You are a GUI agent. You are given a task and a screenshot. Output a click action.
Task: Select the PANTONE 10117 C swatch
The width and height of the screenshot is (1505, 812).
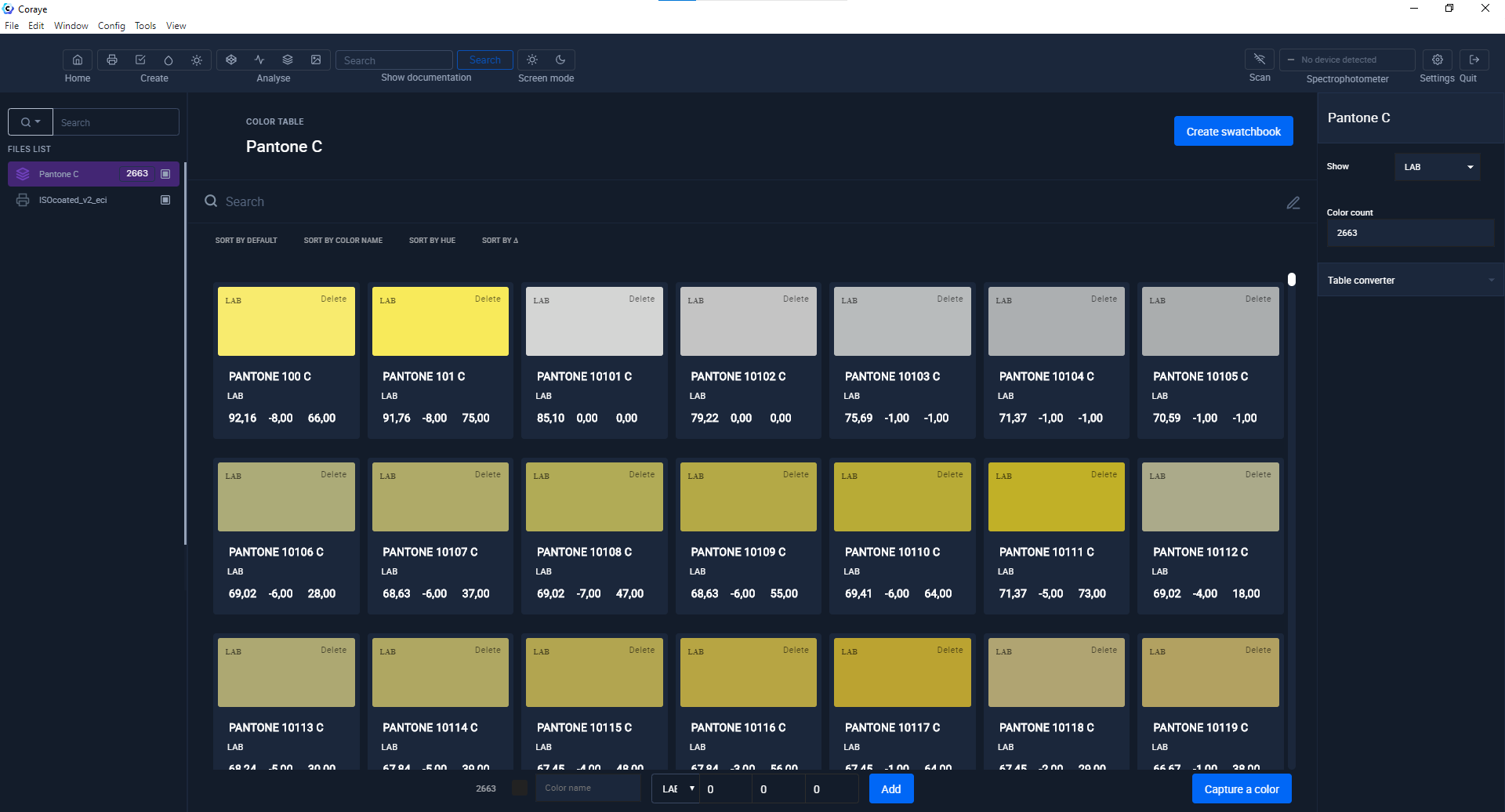(x=902, y=672)
